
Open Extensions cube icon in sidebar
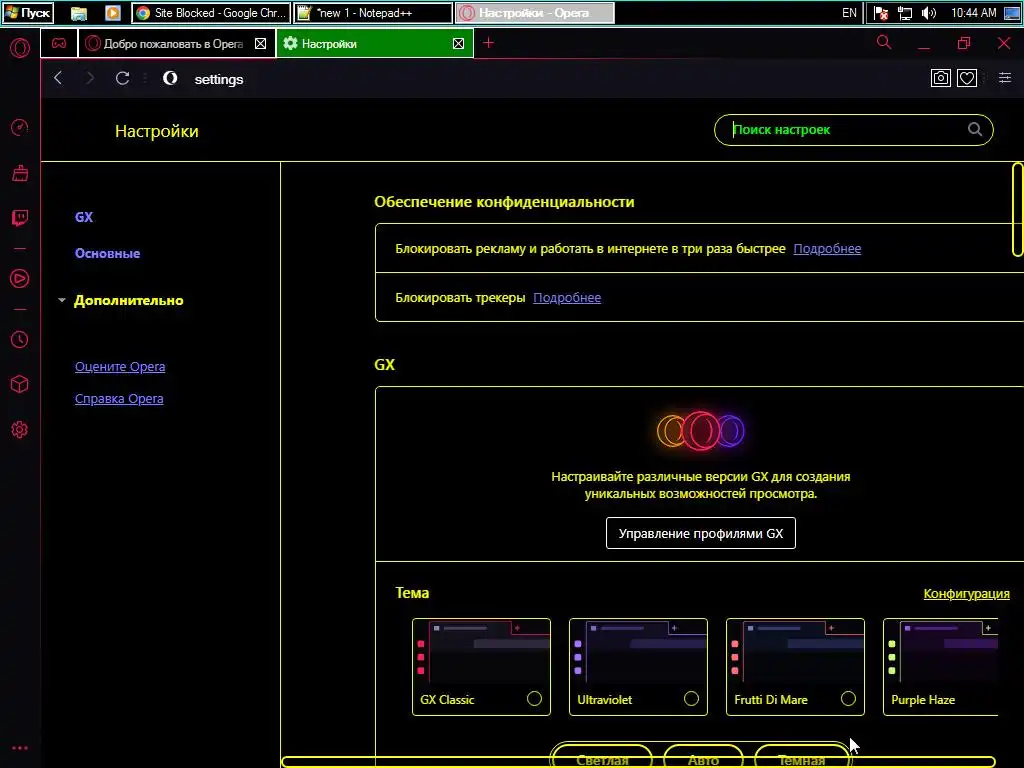click(x=20, y=384)
